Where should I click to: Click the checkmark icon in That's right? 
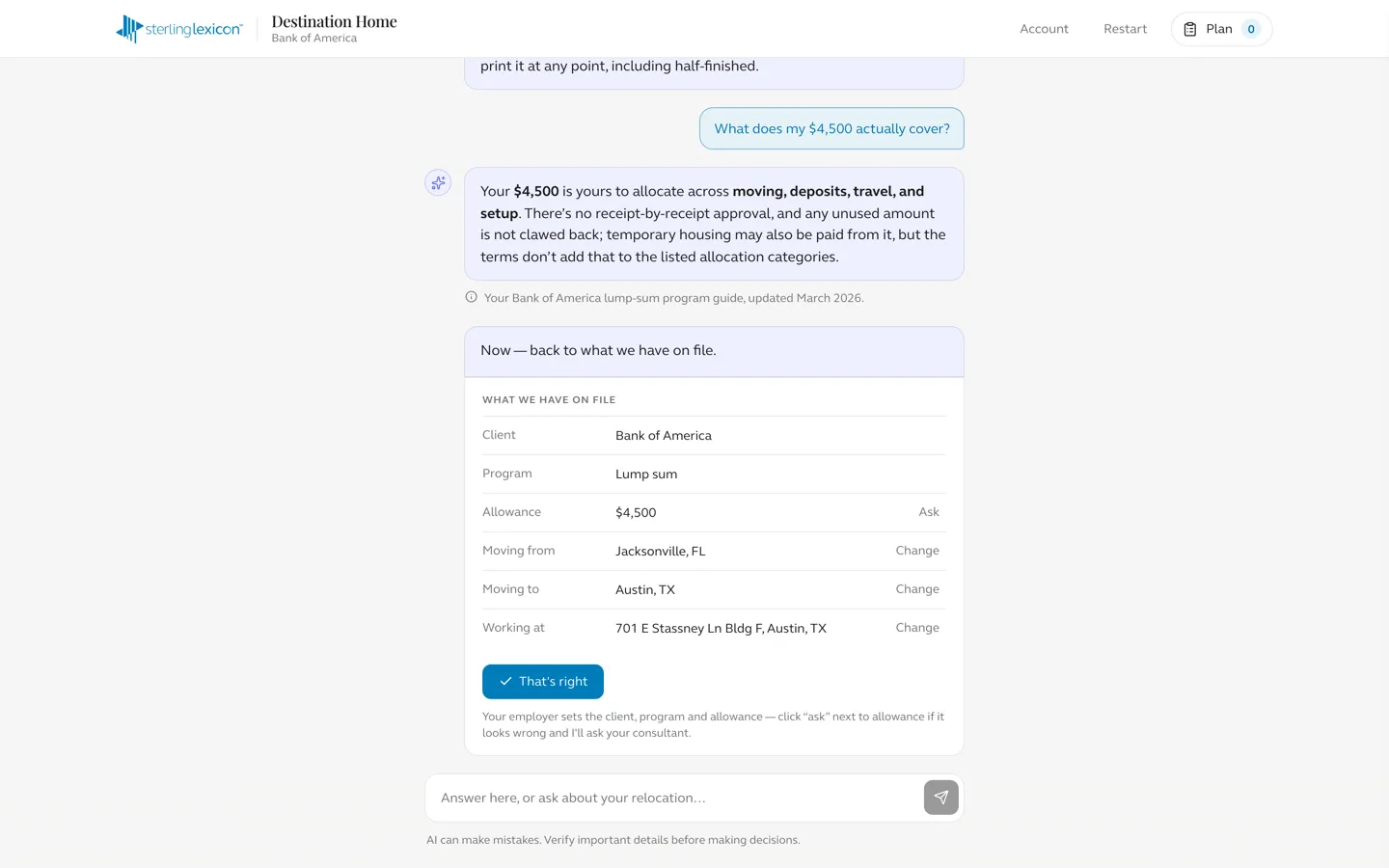pyautogui.click(x=505, y=682)
